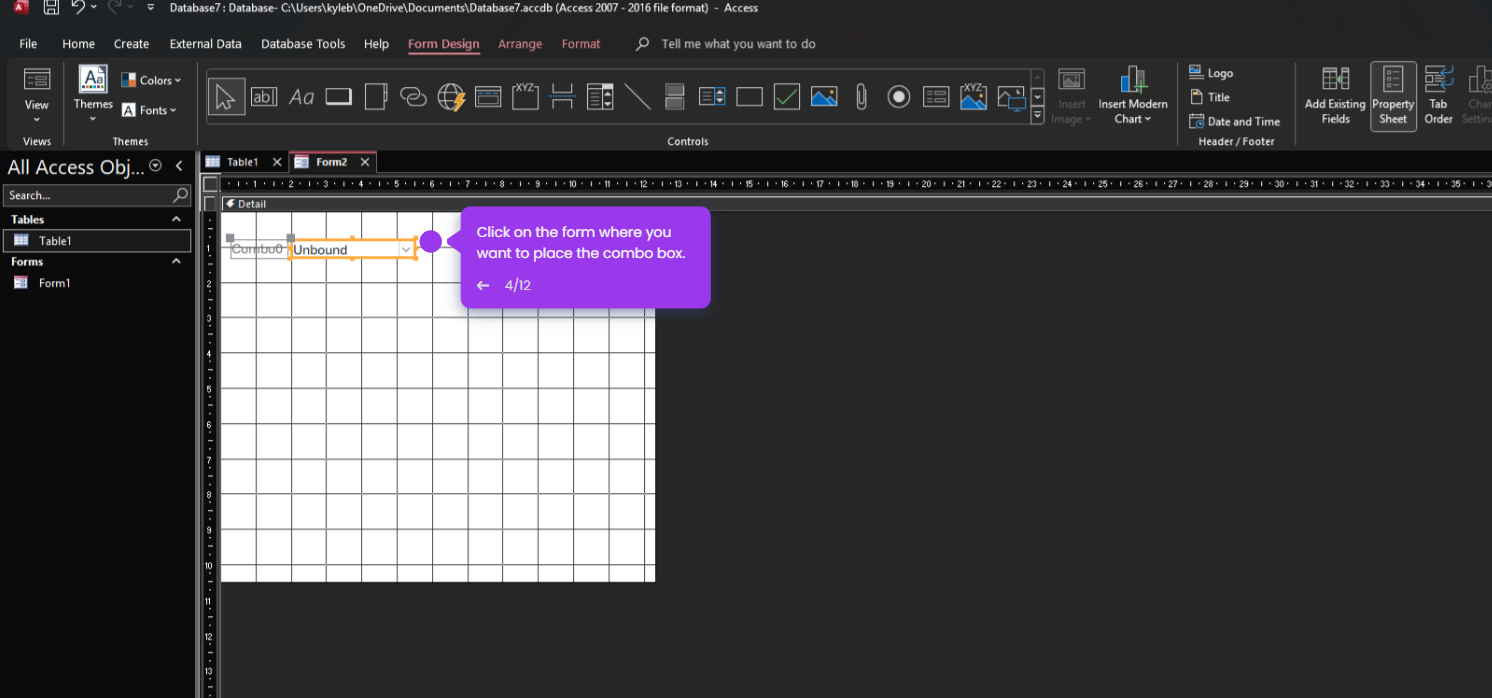The width and height of the screenshot is (1492, 698).
Task: Collapse the Forms group in navigation pane
Action: click(176, 261)
